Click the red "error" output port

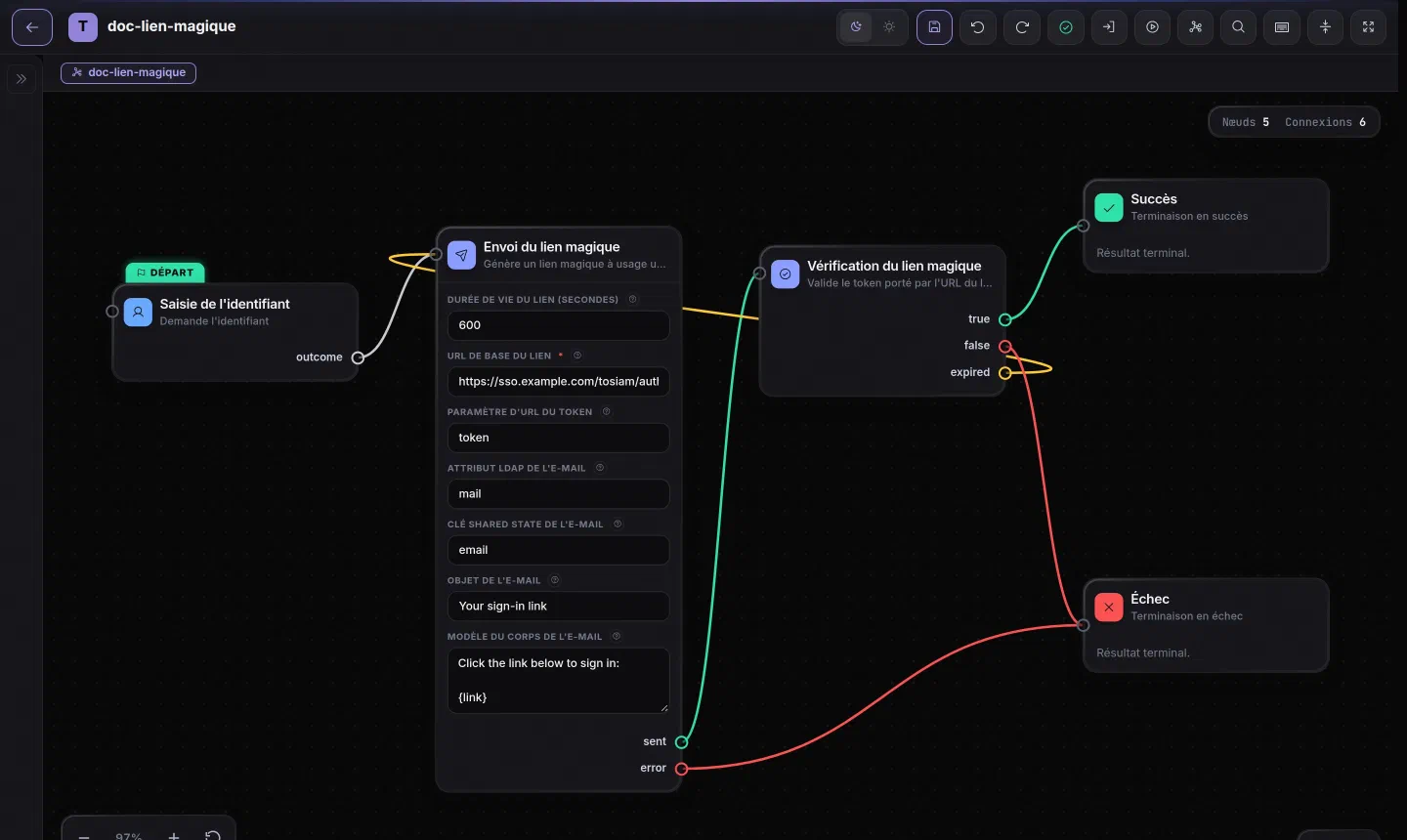681,769
